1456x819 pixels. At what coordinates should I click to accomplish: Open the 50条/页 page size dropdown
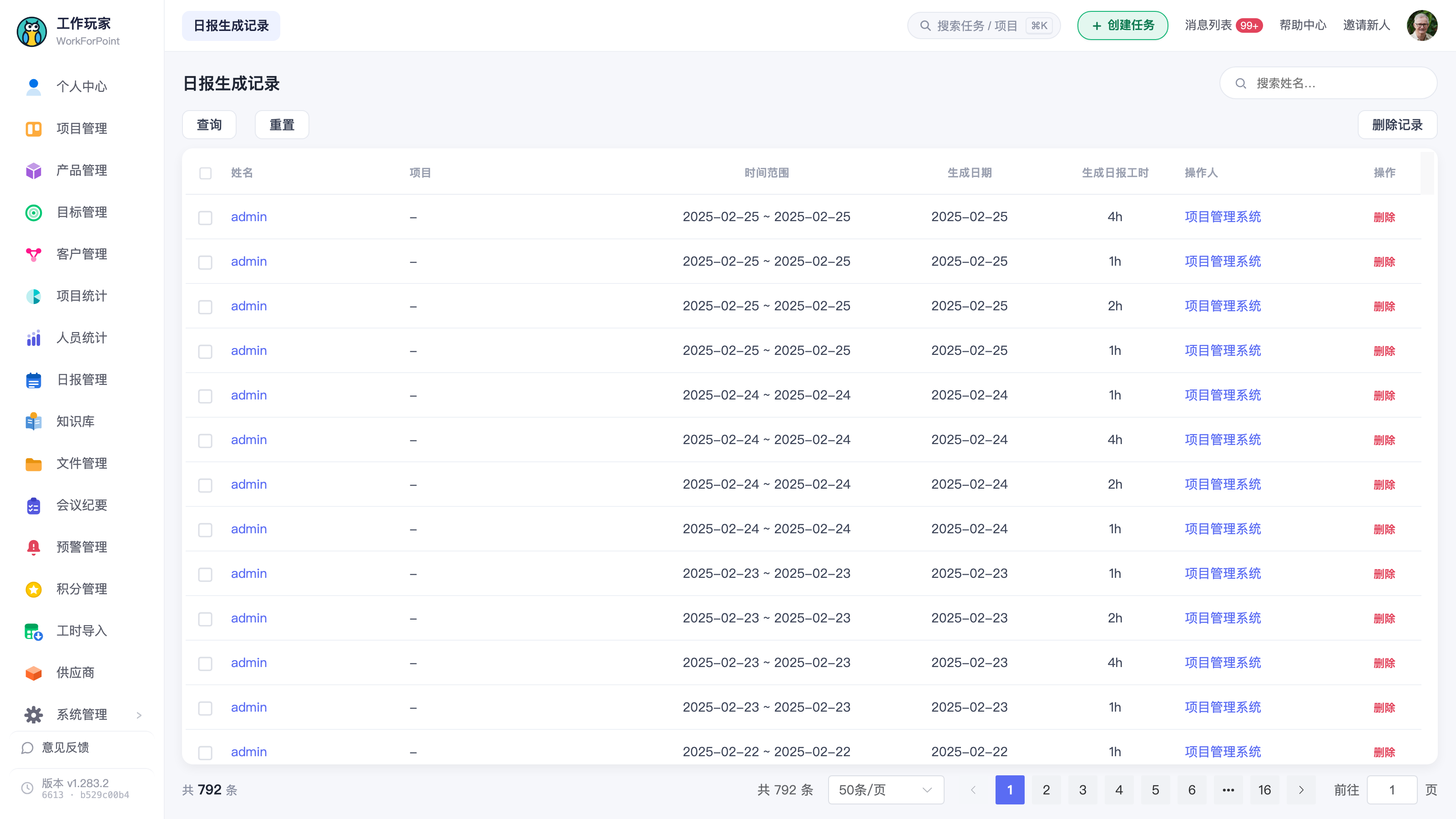pos(886,789)
